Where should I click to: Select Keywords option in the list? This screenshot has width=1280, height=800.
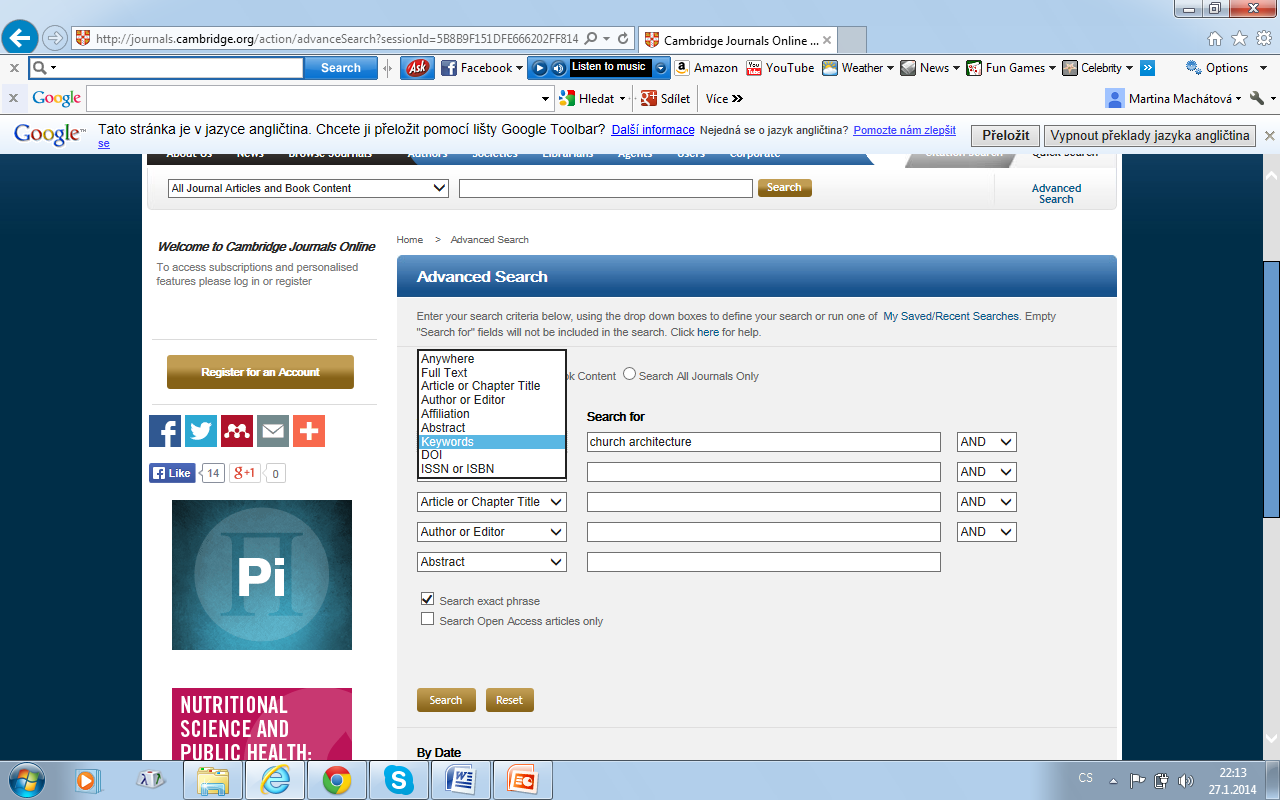[x=491, y=442]
